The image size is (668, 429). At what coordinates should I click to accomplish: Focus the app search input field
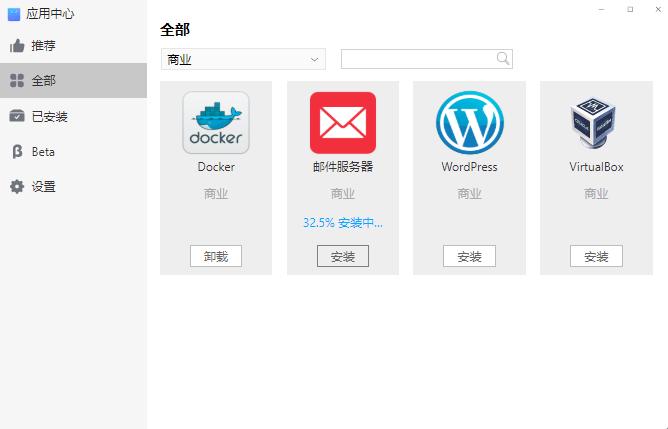click(x=426, y=59)
